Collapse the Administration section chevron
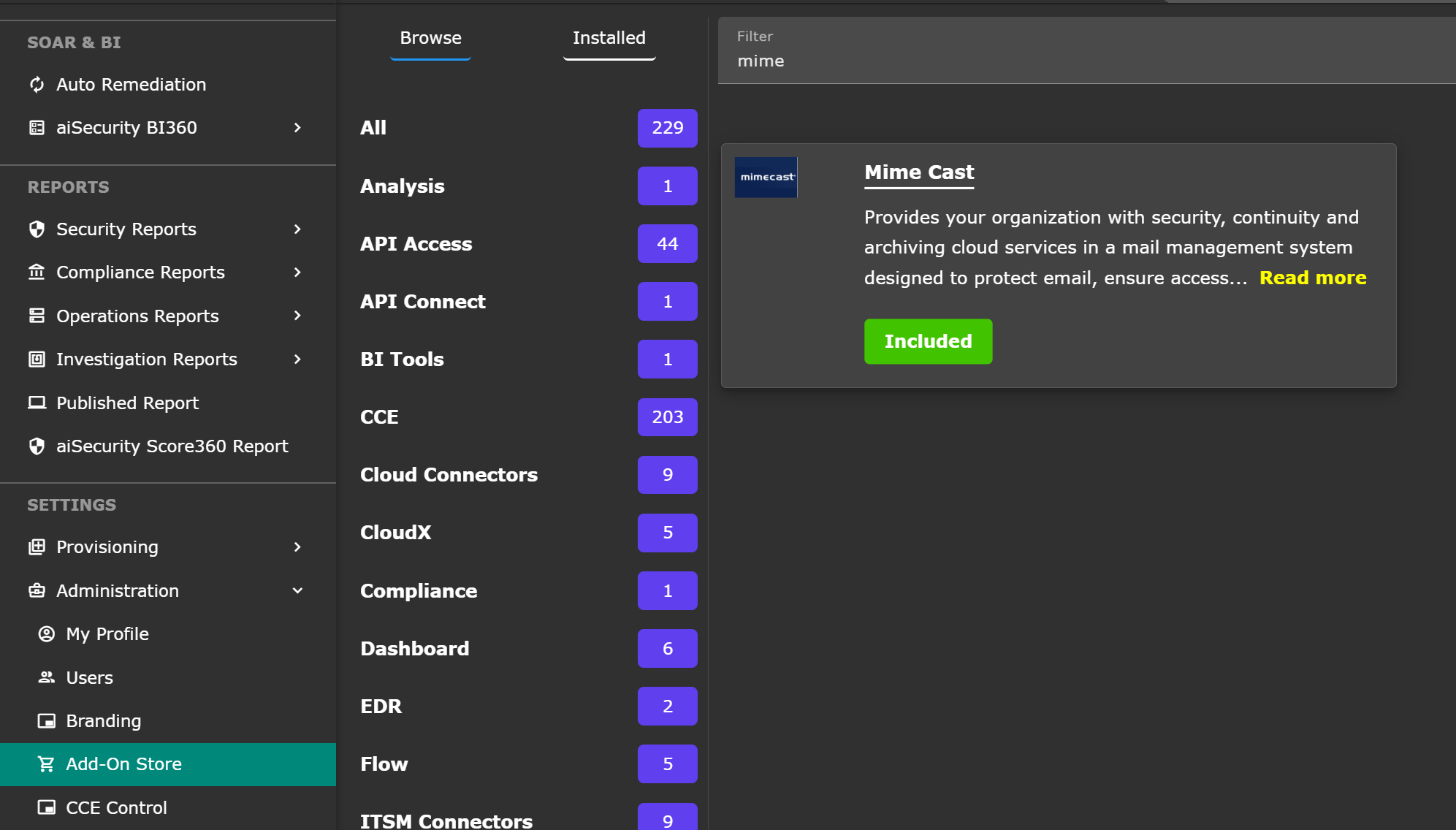Image resolution: width=1456 pixels, height=830 pixels. point(297,590)
